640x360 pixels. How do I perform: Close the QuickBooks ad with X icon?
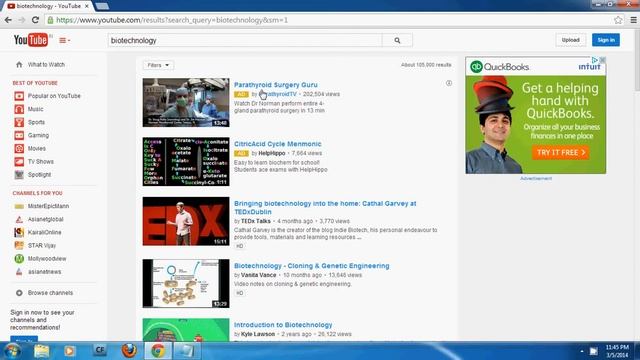[602, 60]
